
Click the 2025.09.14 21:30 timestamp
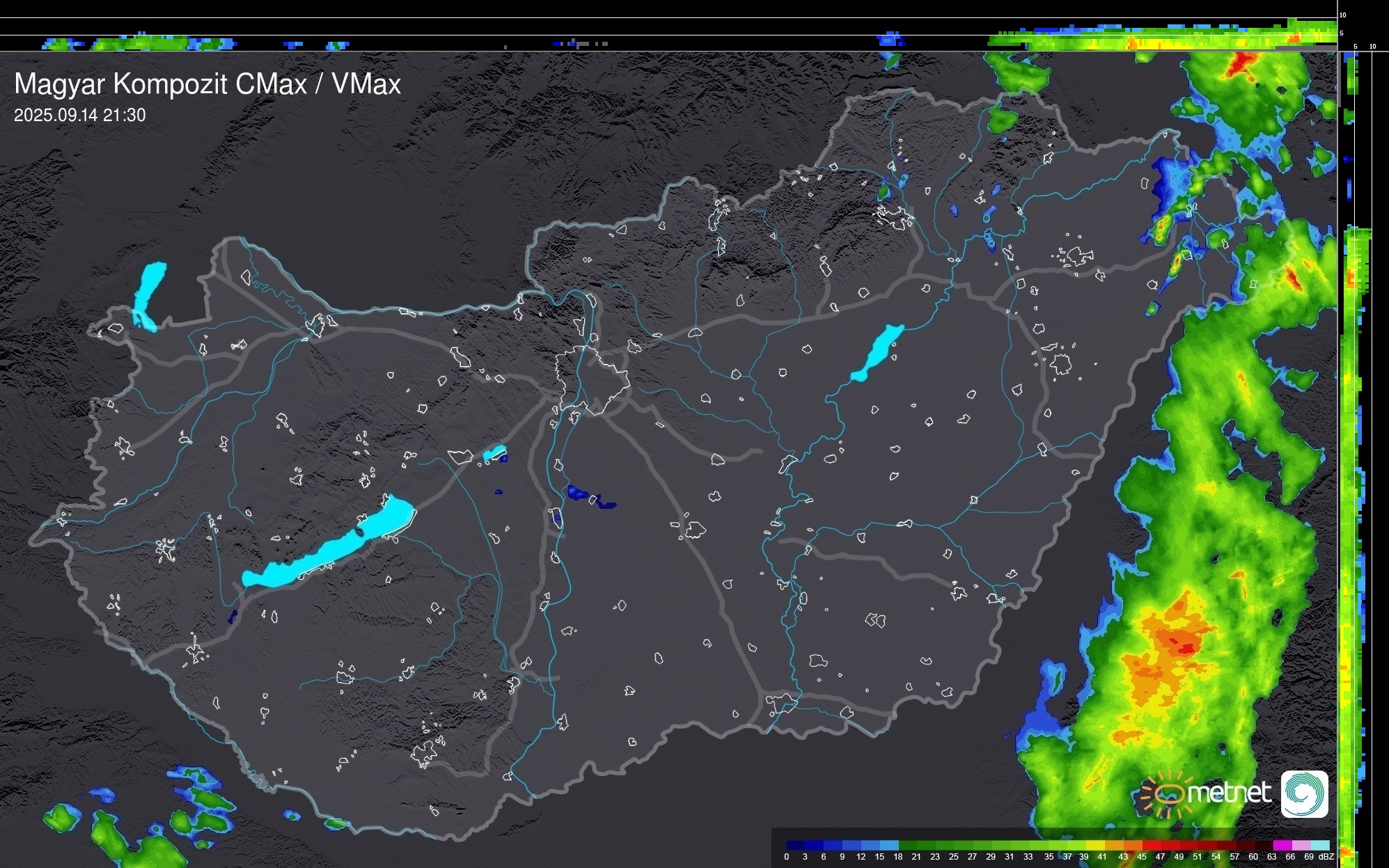(x=79, y=115)
